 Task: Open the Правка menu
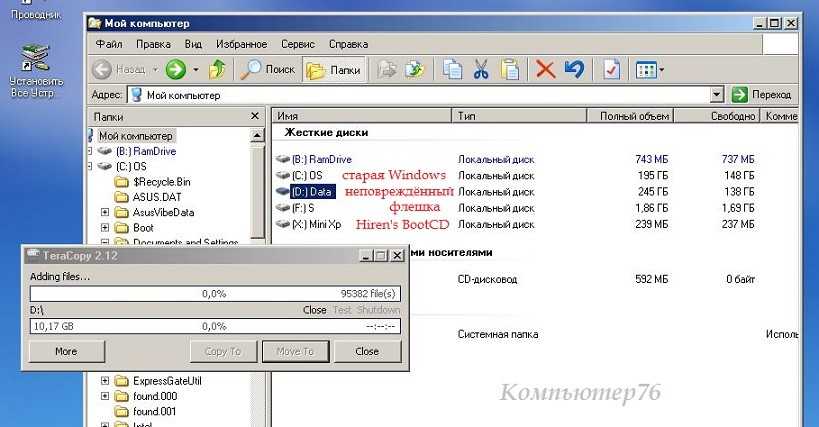point(153,44)
